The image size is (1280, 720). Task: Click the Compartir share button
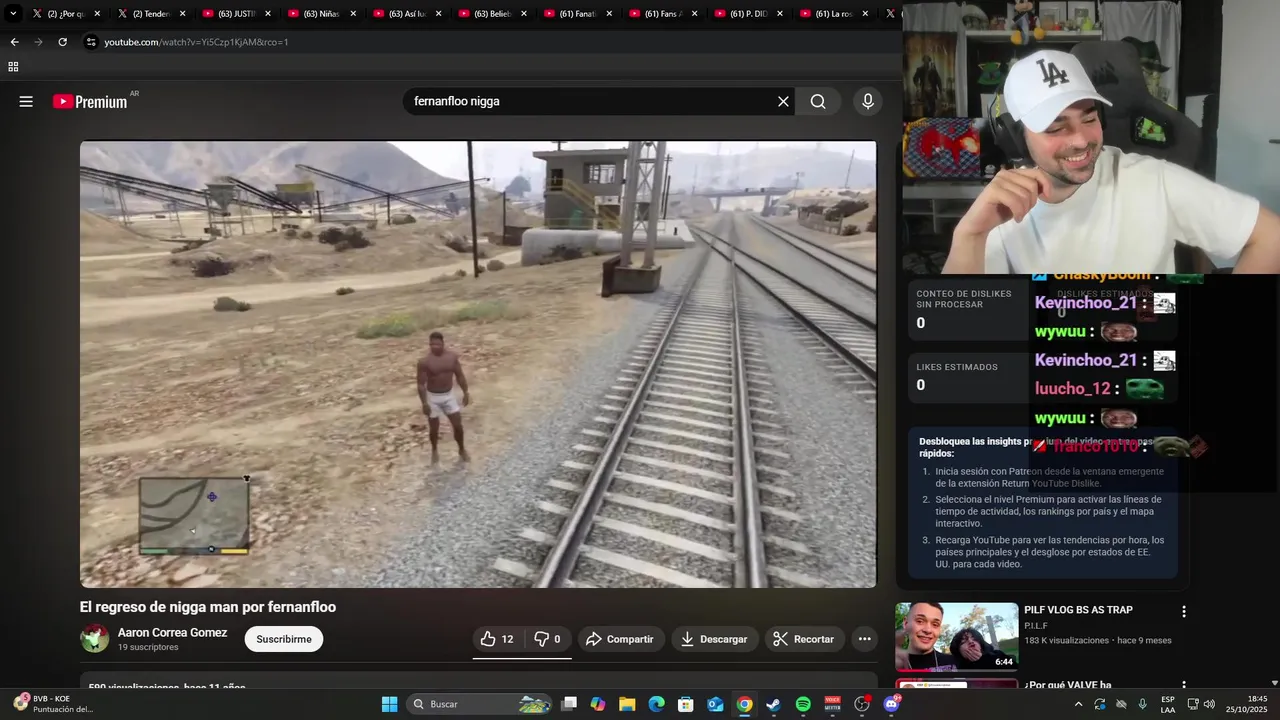pyautogui.click(x=619, y=639)
